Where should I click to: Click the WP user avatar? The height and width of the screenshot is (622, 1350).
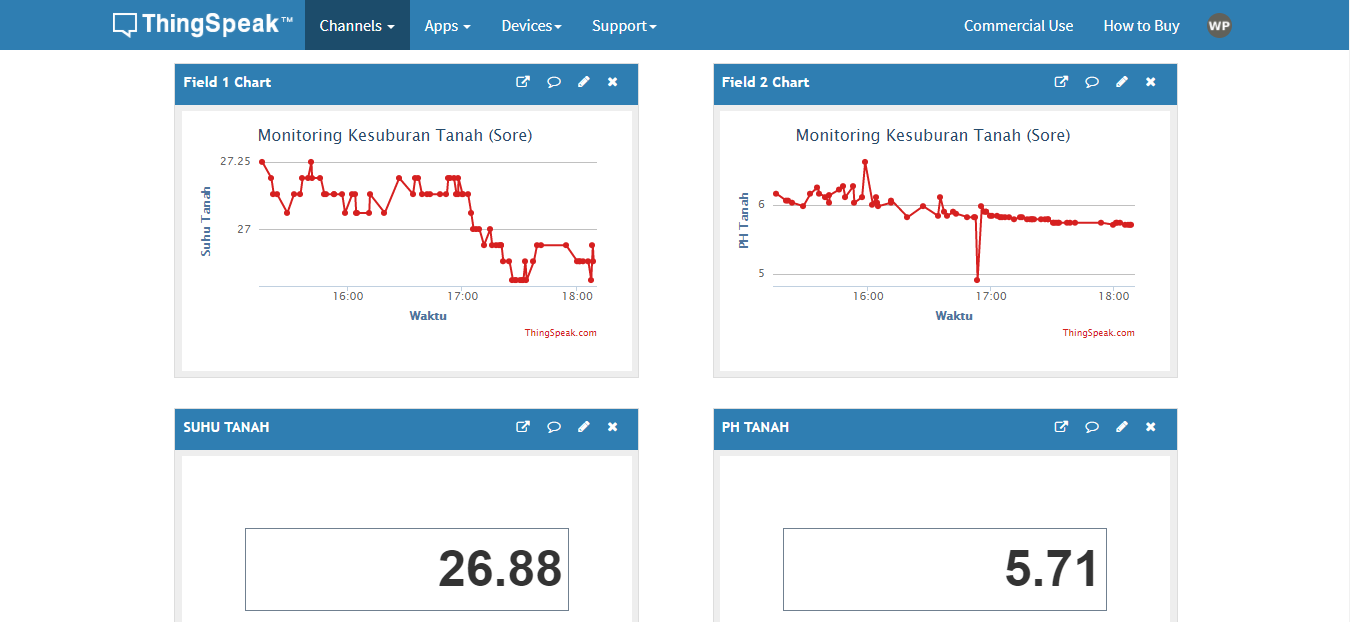pos(1218,26)
